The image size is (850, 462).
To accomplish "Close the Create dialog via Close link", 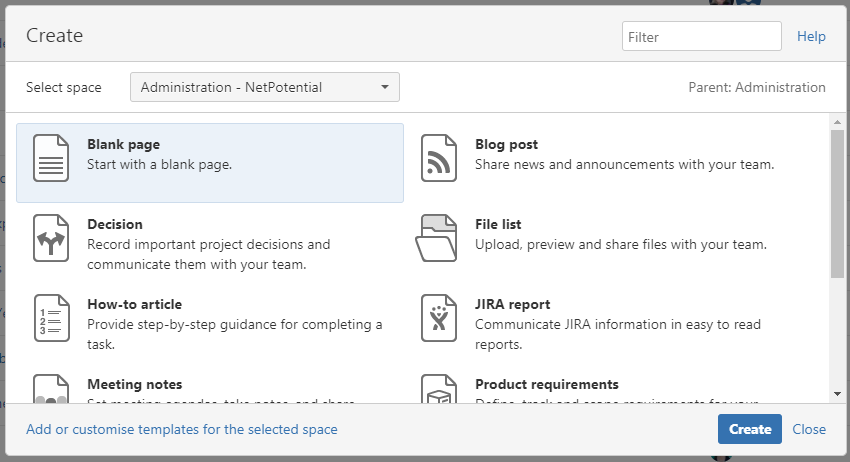I will (x=809, y=429).
